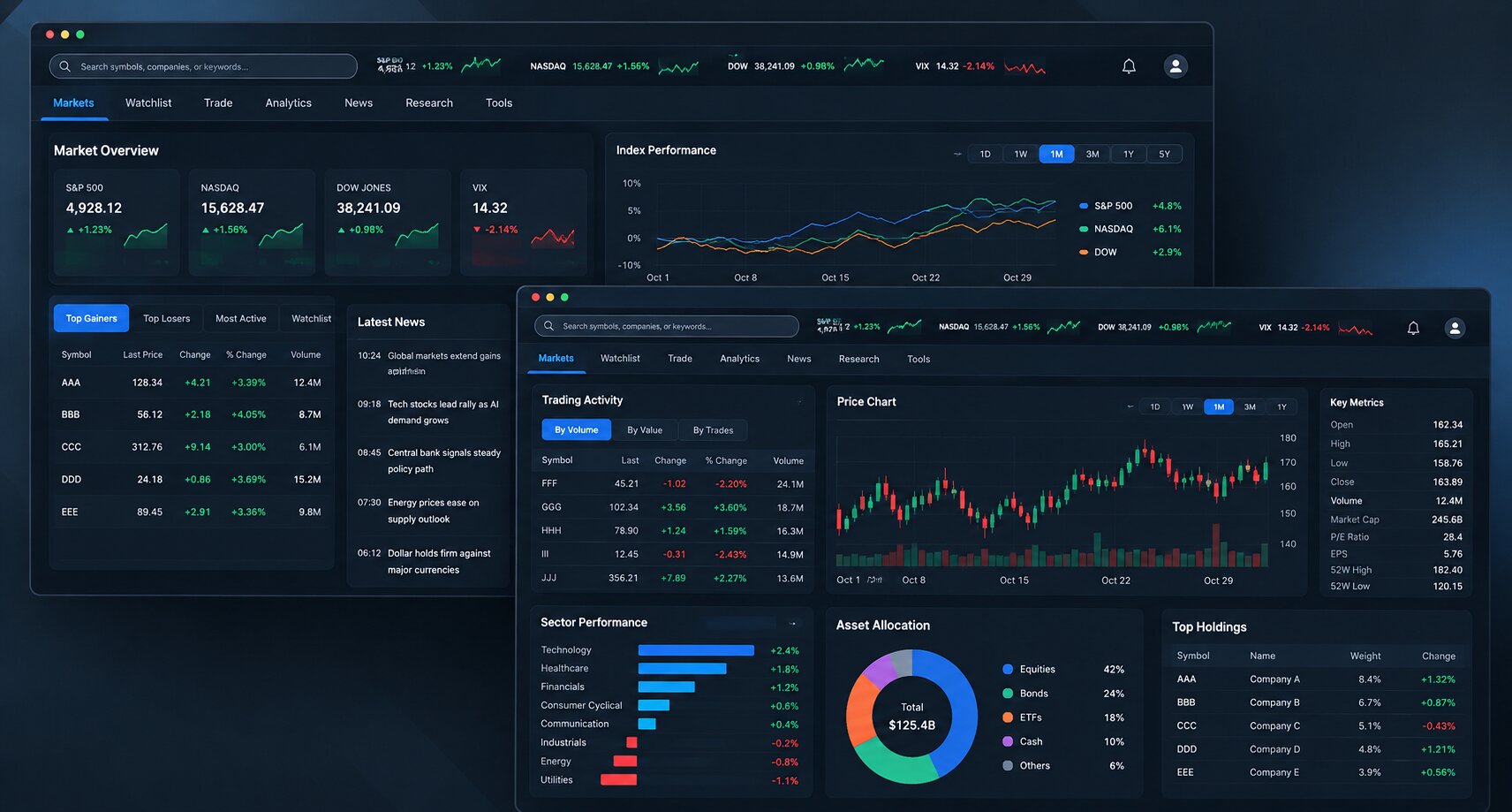Open the Watchlist tab in the back window nav
Screen dimensions: 1512x812
[x=148, y=102]
